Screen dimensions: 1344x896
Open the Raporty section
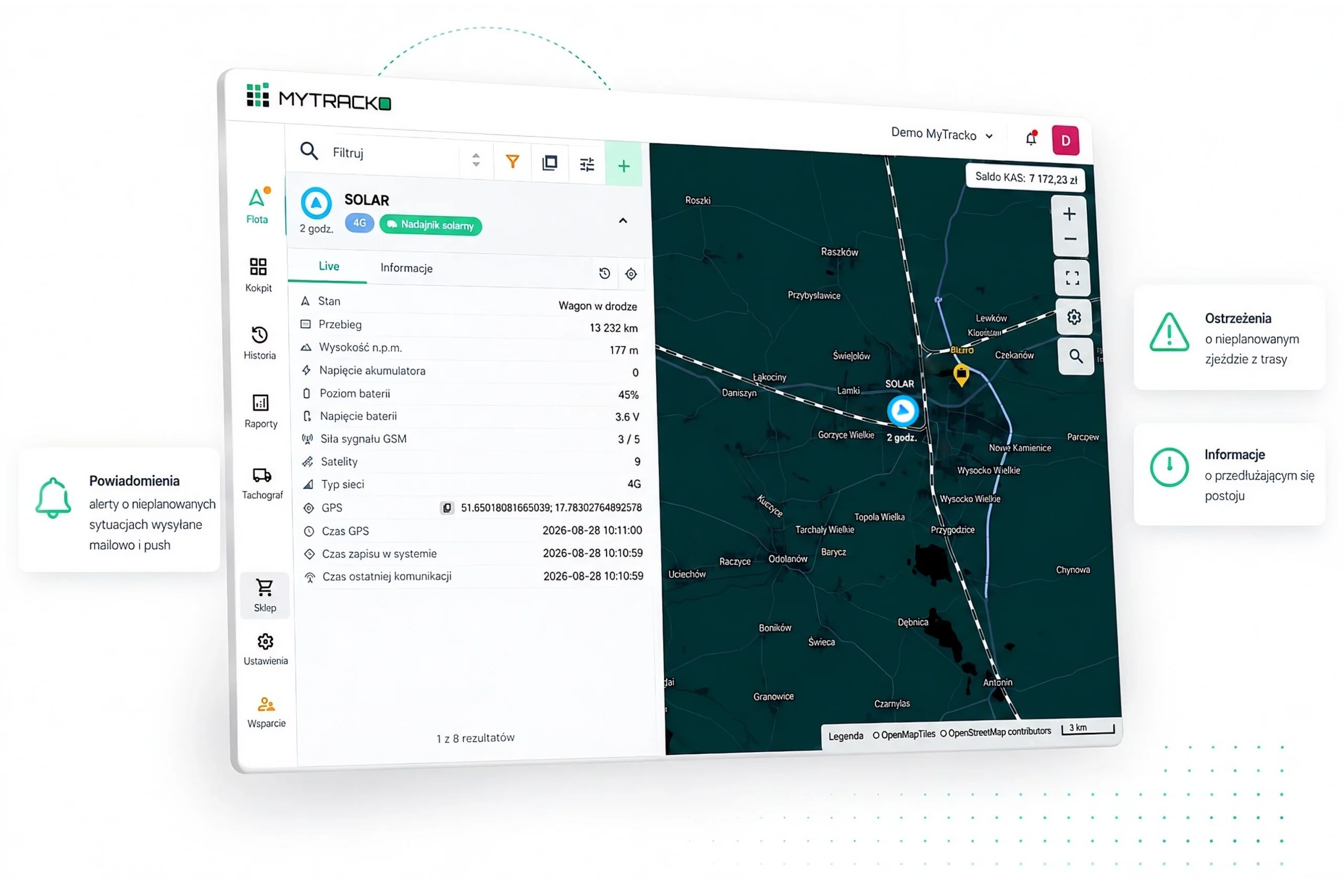[260, 411]
